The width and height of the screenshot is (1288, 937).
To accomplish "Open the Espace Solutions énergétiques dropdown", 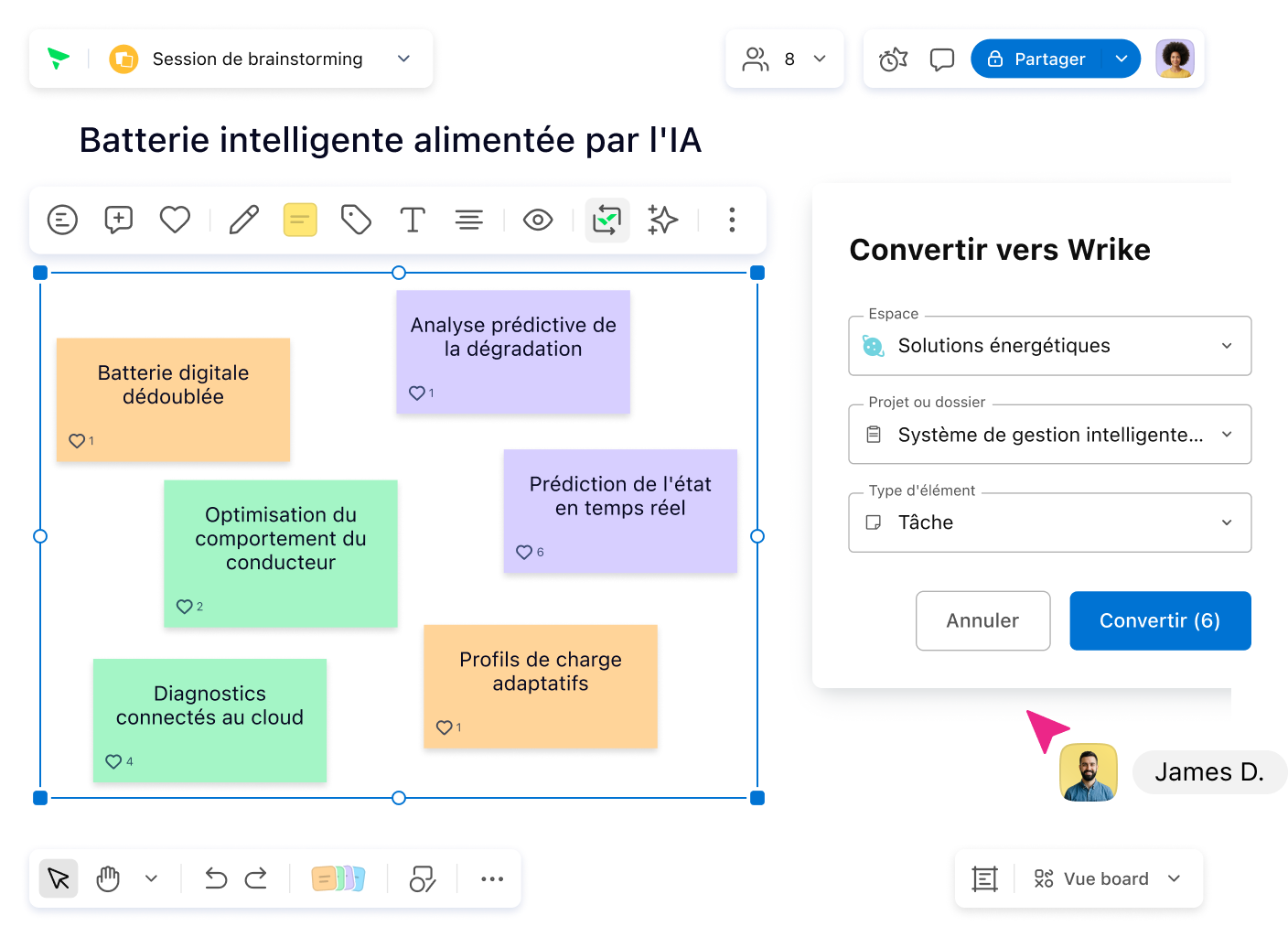I will click(x=1050, y=346).
